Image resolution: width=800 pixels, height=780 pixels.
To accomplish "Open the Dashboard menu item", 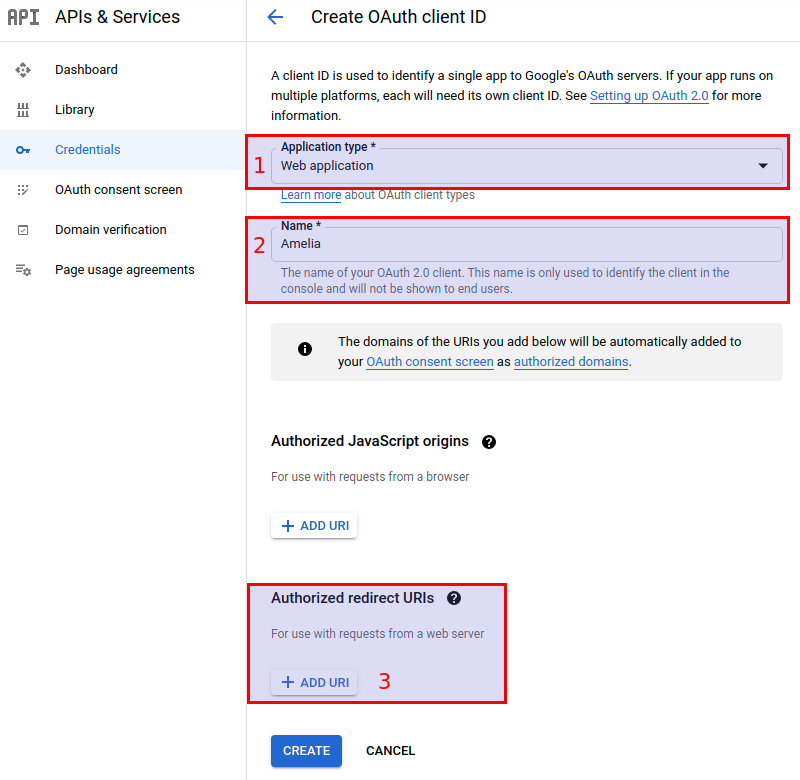I will click(x=86, y=69).
